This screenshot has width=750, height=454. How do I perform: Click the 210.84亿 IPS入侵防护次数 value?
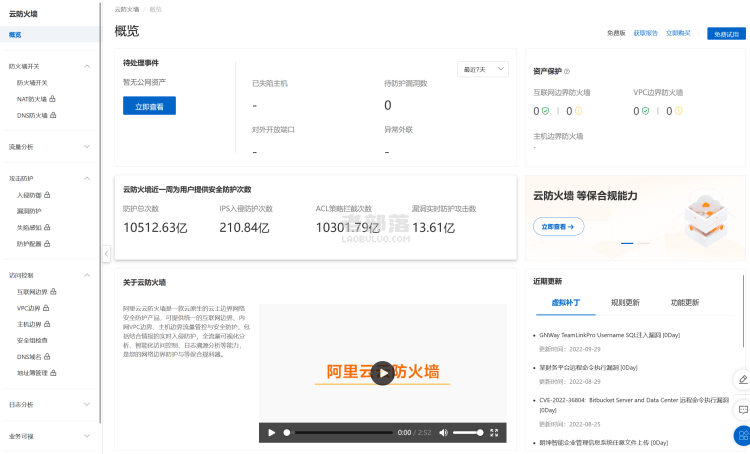click(x=244, y=228)
